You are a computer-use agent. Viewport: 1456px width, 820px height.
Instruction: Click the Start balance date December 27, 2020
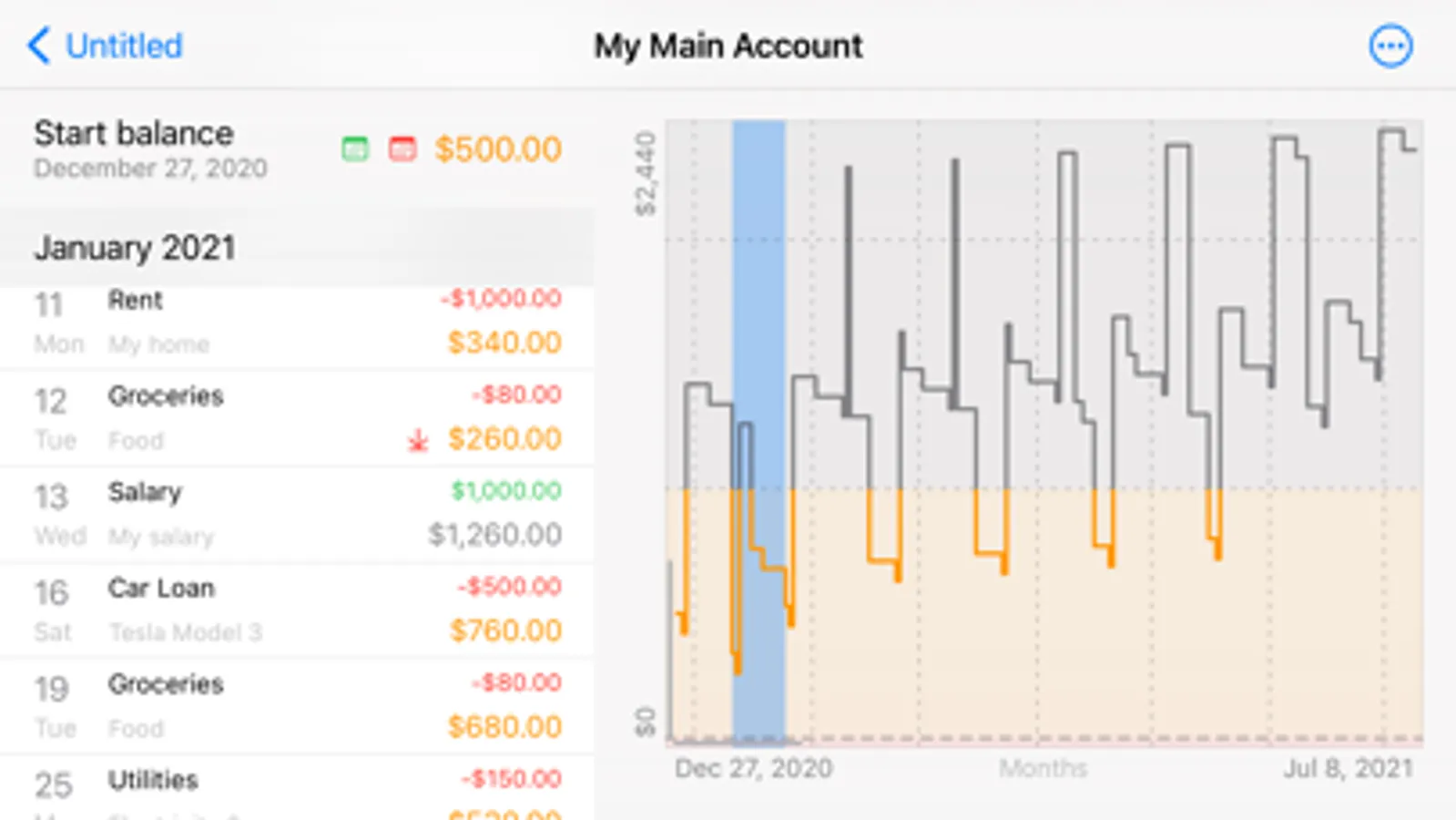coord(150,169)
